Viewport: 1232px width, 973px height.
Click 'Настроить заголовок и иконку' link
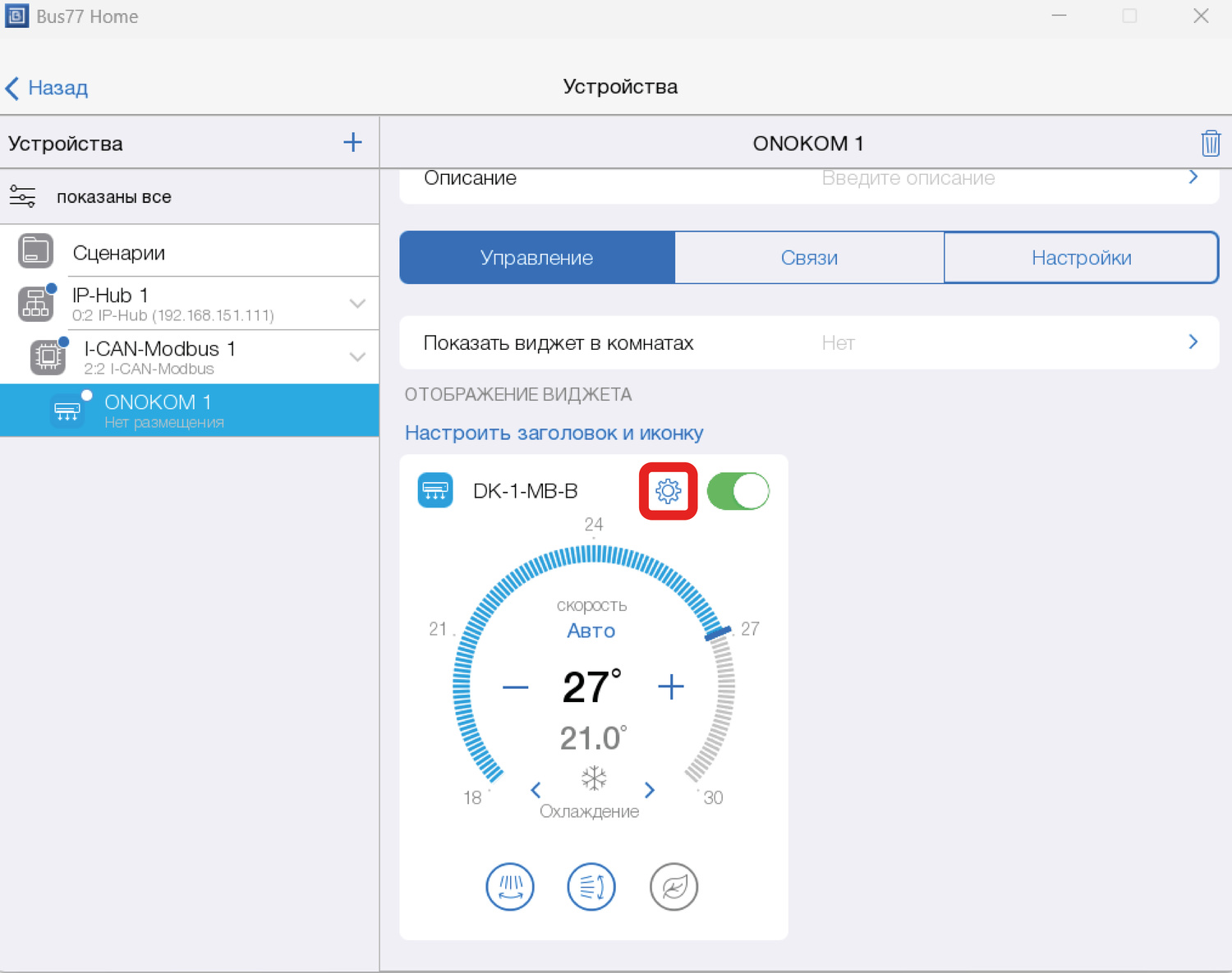pos(554,433)
